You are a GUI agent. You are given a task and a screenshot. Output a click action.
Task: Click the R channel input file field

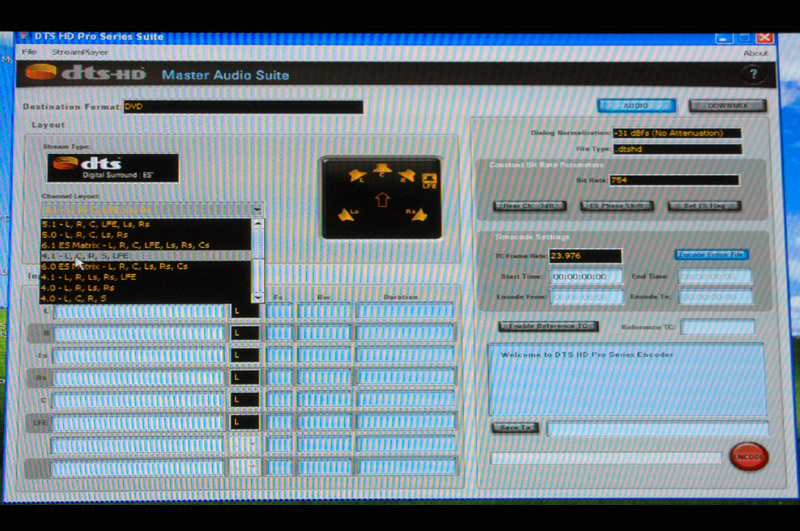point(138,333)
